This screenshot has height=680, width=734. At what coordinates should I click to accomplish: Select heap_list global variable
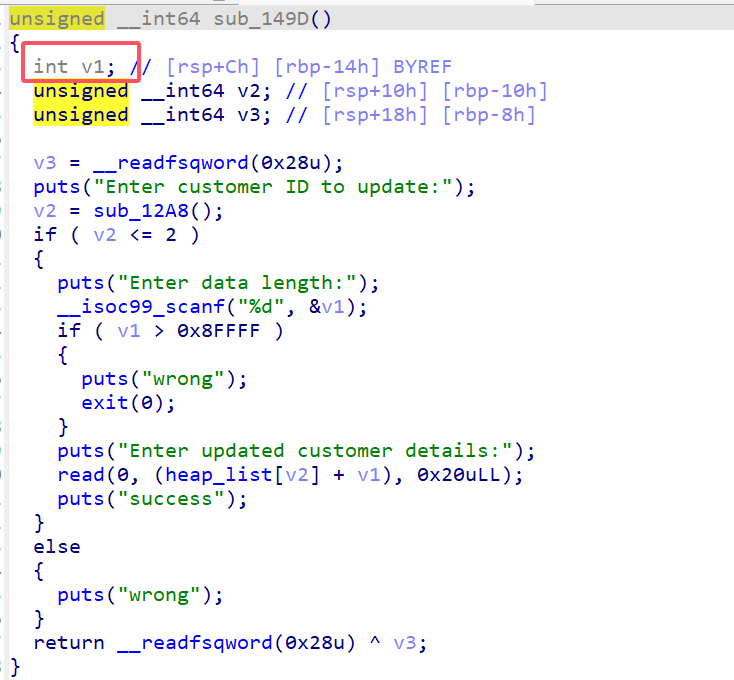point(219,475)
